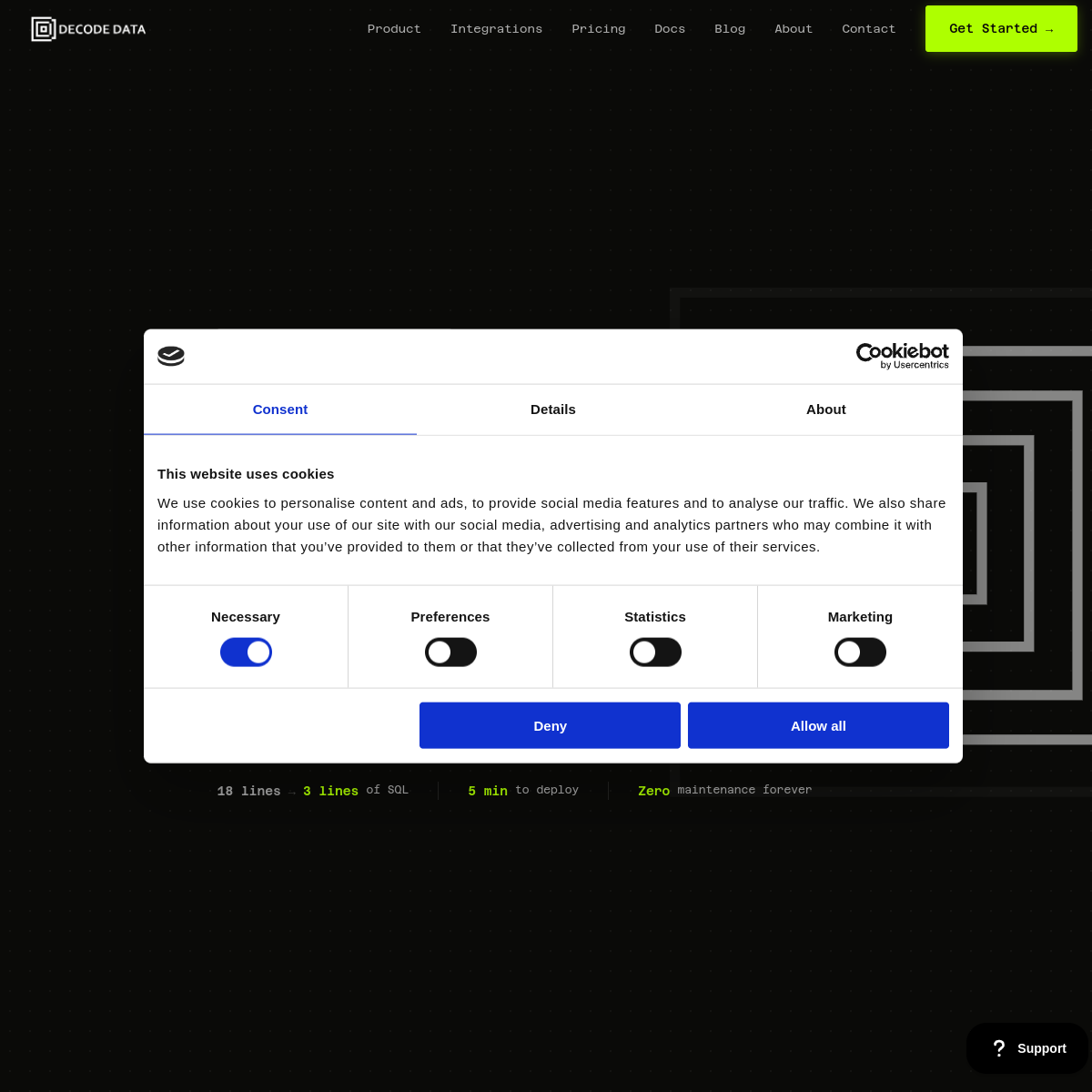Enable the Preferences cookies switch
The height and width of the screenshot is (1092, 1092).
tap(450, 652)
